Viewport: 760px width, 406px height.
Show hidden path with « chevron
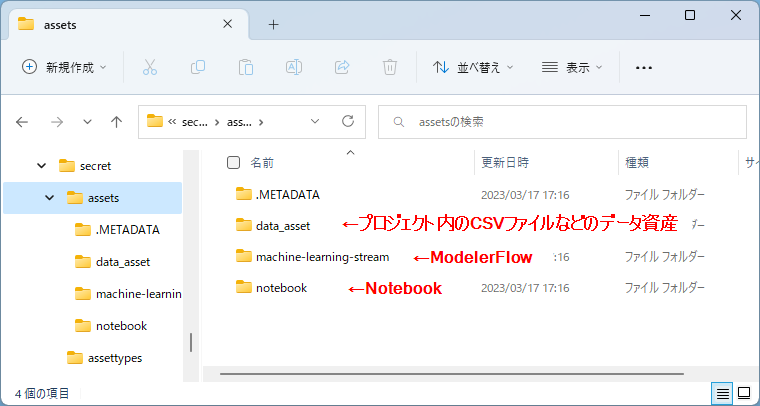pyautogui.click(x=172, y=122)
